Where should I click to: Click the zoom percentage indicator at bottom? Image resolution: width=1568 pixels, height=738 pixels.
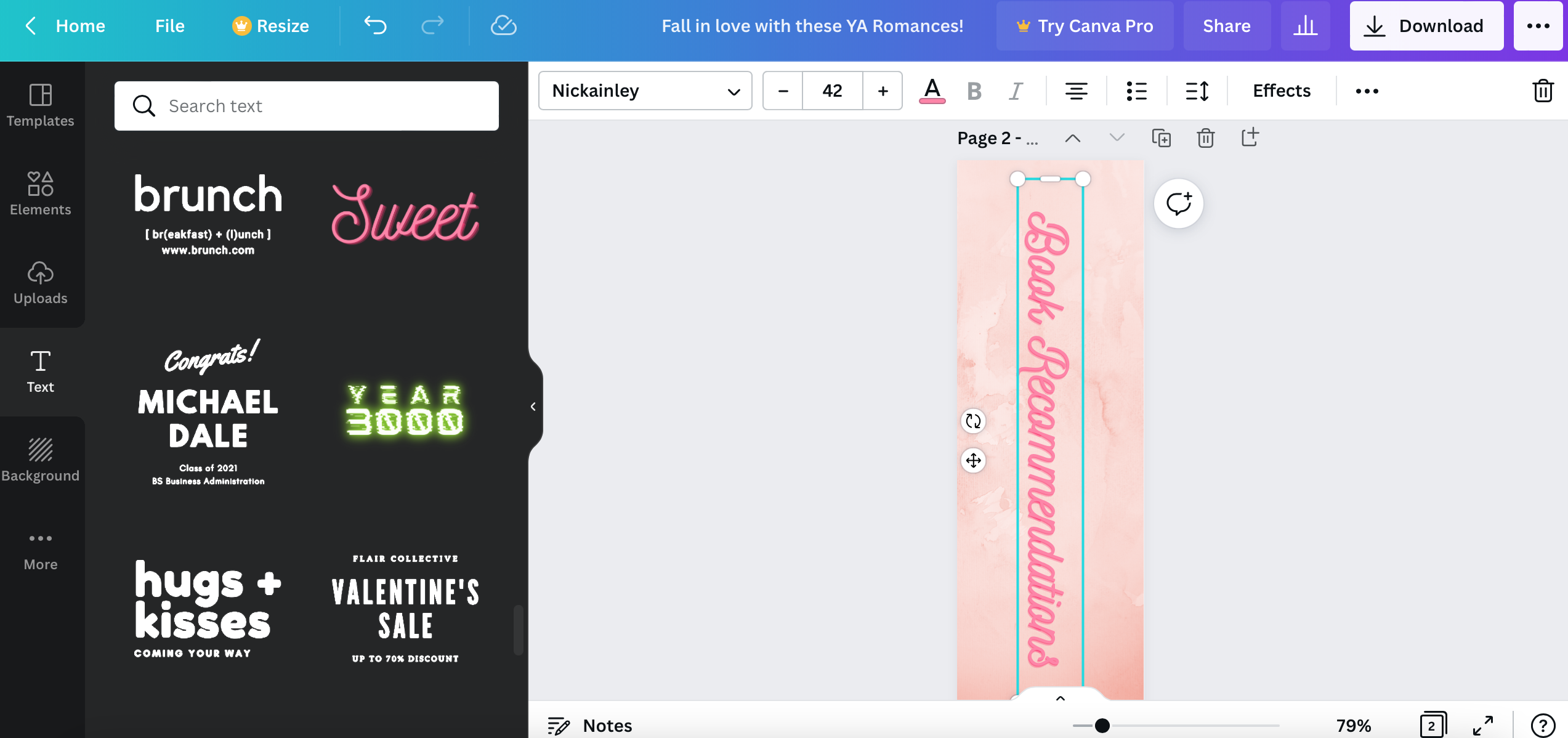point(1354,724)
